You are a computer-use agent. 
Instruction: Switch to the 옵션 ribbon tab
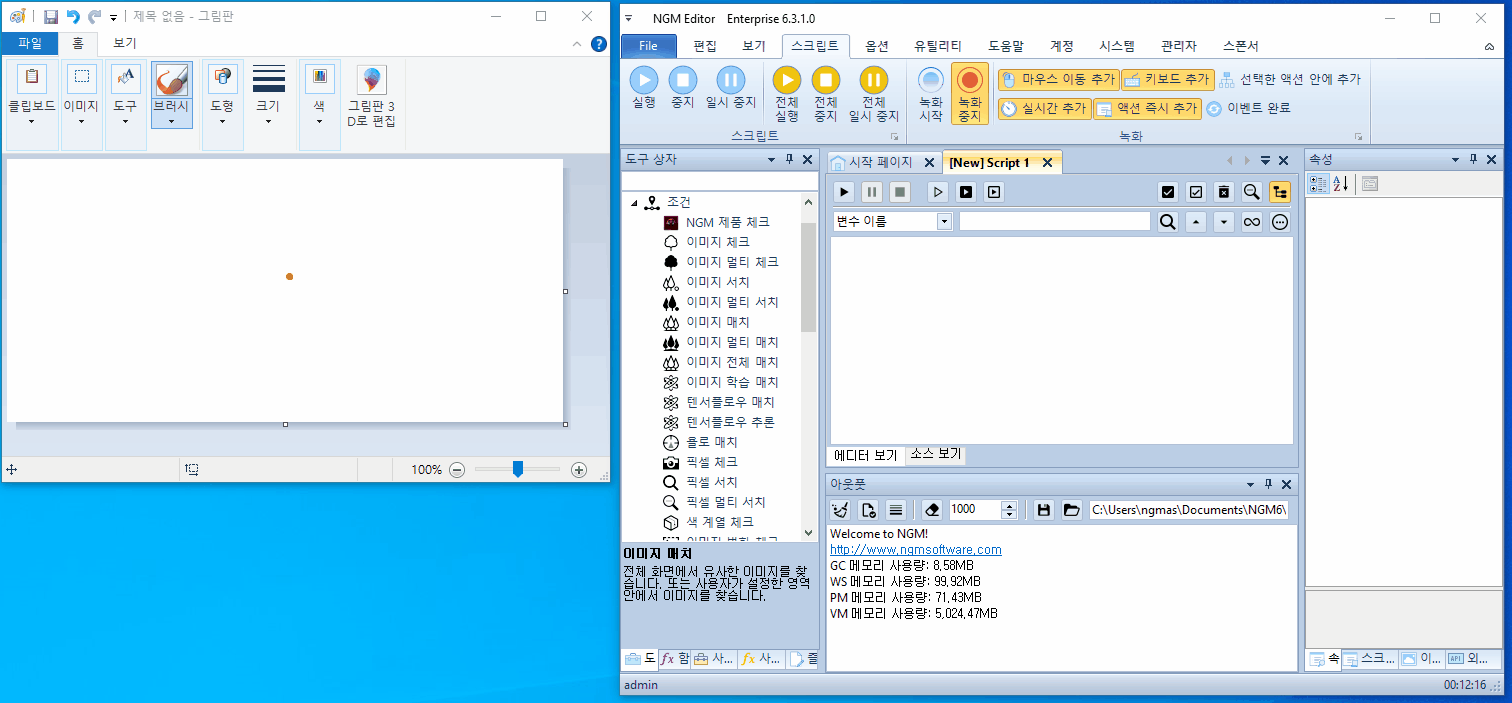(877, 46)
